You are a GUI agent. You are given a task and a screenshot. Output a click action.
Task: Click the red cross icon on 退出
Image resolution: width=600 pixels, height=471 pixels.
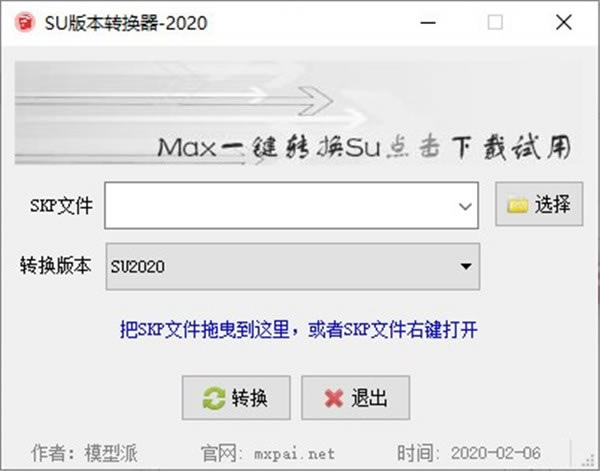pyautogui.click(x=334, y=398)
